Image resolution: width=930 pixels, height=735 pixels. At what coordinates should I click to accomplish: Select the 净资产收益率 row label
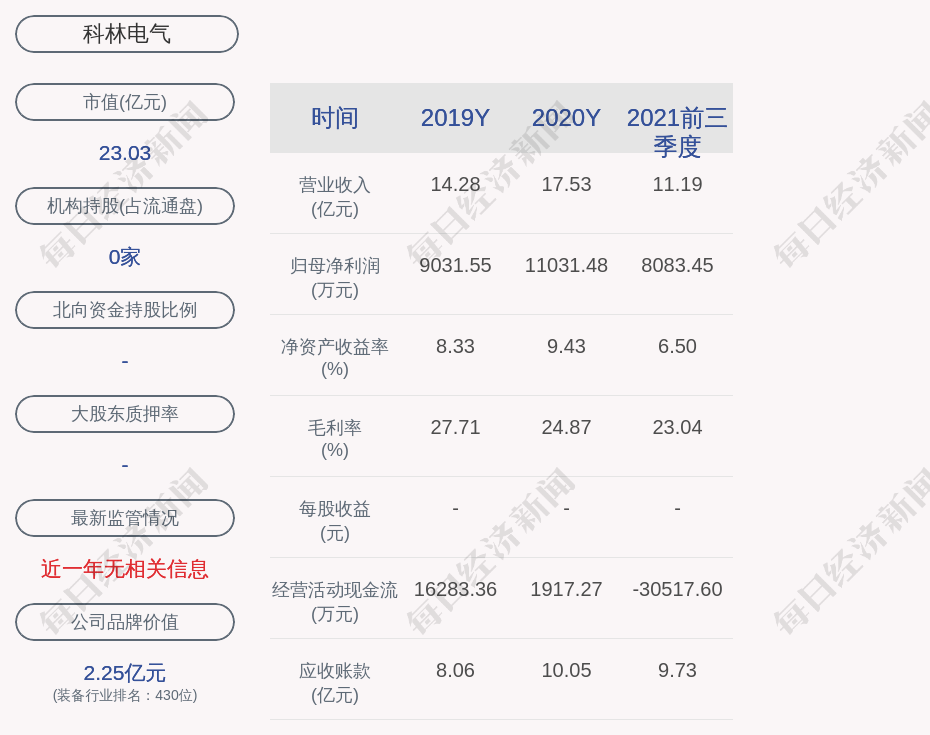[335, 357]
